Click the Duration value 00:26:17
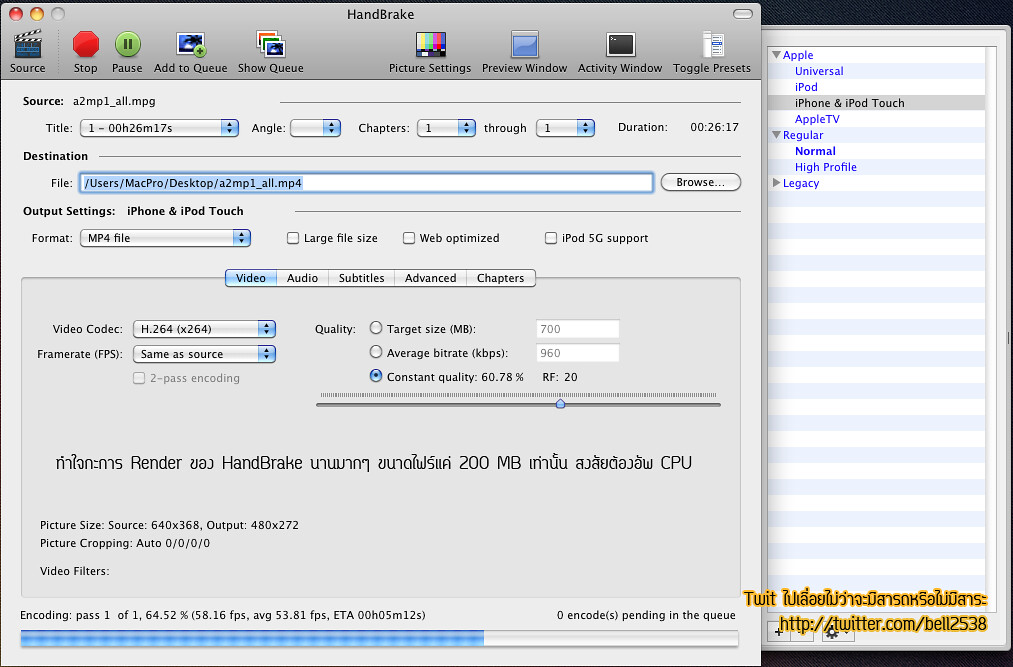Viewport: 1013px width, 667px height. (x=714, y=127)
